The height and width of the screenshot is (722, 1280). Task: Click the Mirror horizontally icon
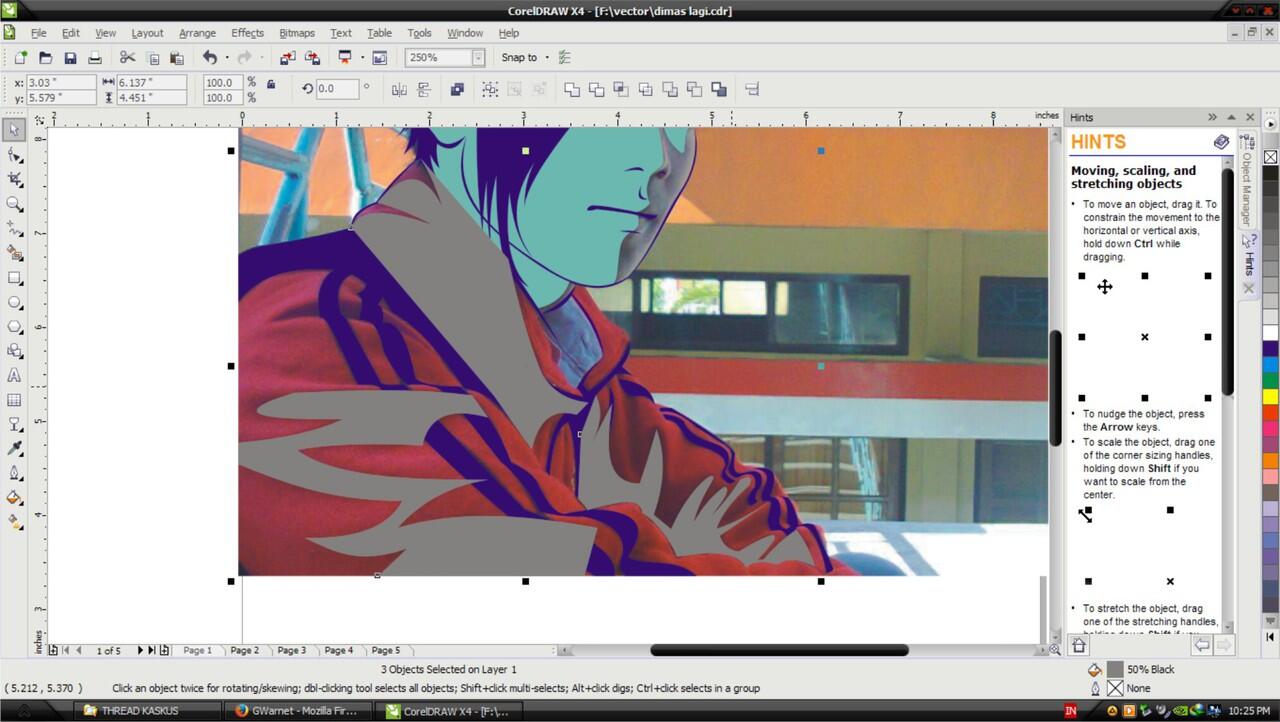click(x=399, y=89)
